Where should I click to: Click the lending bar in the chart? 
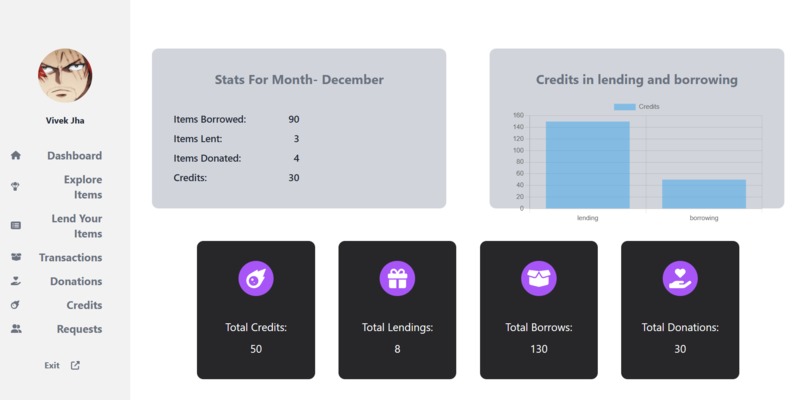click(588, 165)
